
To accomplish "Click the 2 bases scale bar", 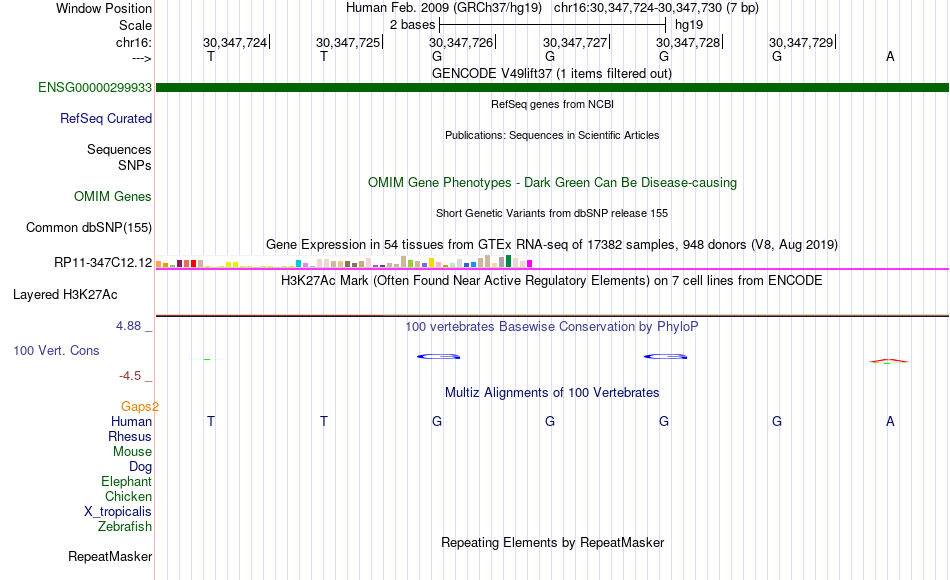I will coord(553,25).
